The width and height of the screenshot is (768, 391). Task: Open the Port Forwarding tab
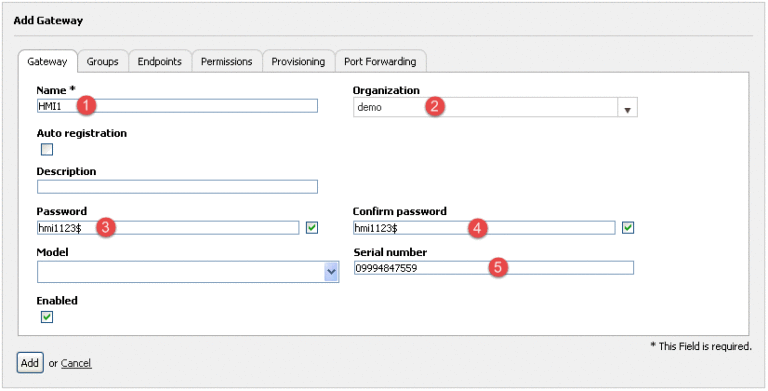point(380,62)
